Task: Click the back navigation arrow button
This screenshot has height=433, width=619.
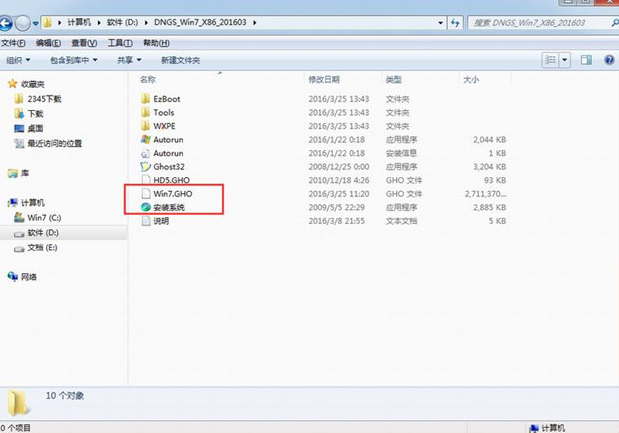Action: click(5, 23)
